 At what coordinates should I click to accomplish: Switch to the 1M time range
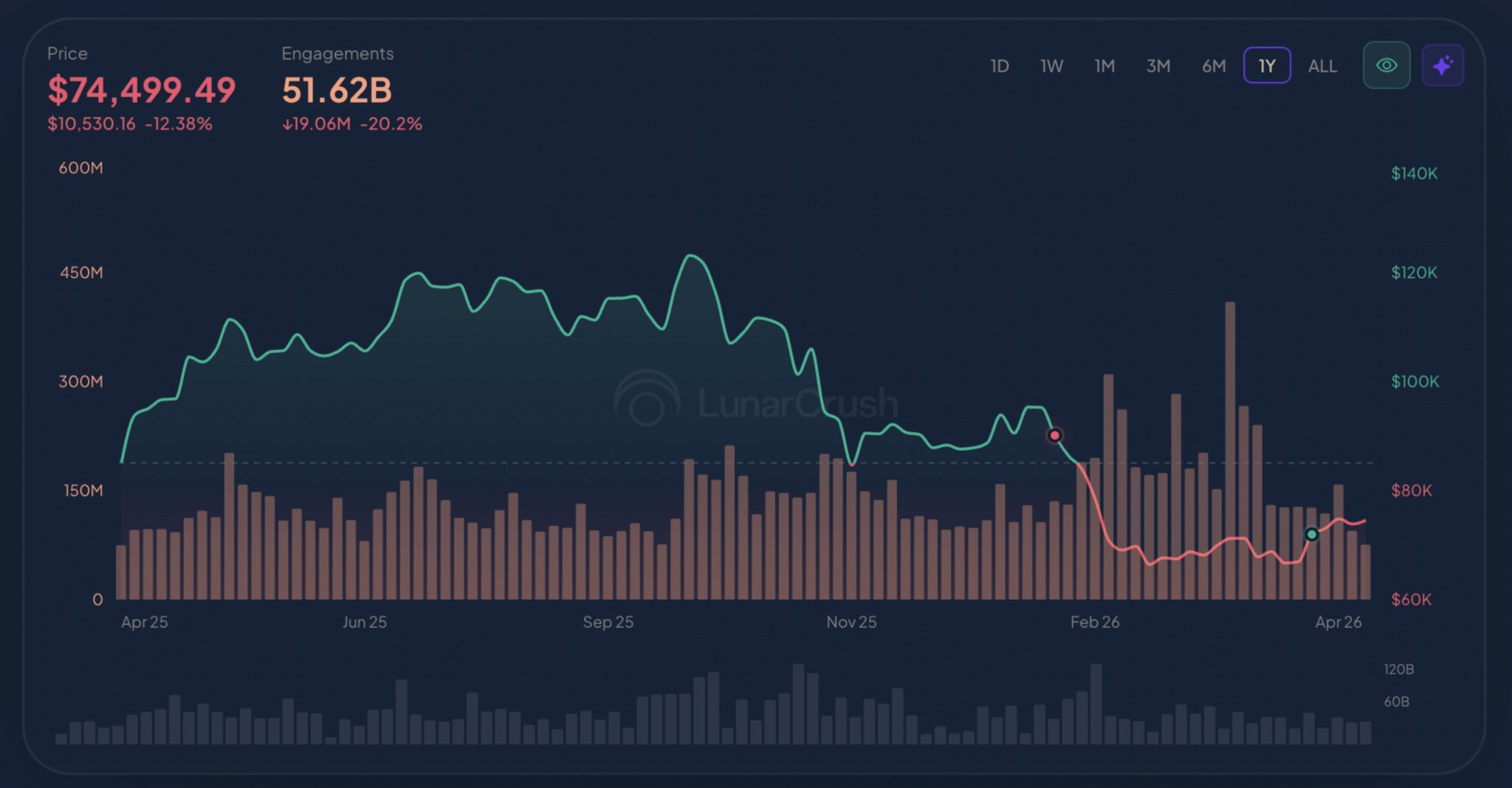pyautogui.click(x=1104, y=66)
